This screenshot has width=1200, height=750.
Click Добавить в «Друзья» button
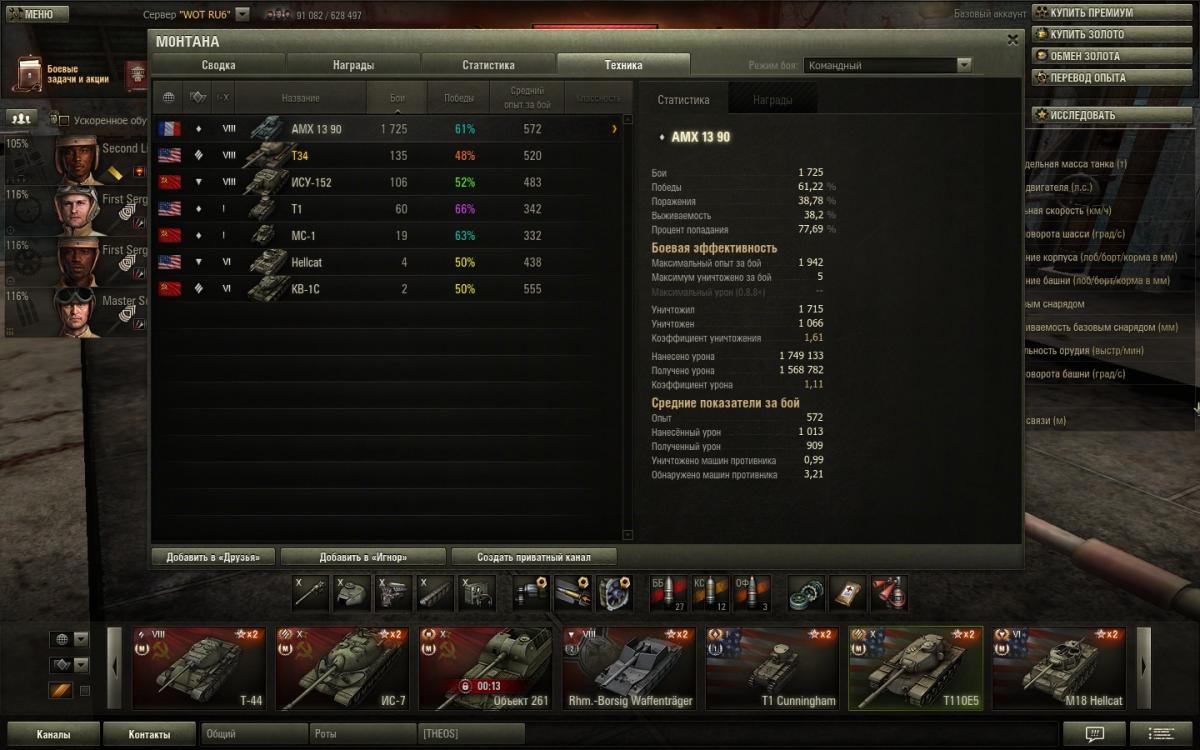pyautogui.click(x=213, y=557)
